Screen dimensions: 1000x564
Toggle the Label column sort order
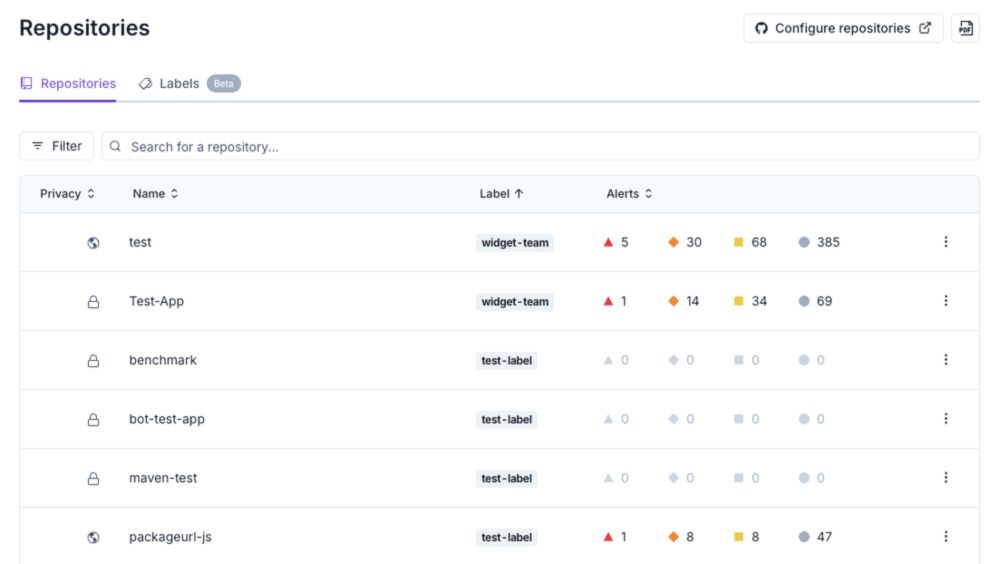pyautogui.click(x=501, y=194)
